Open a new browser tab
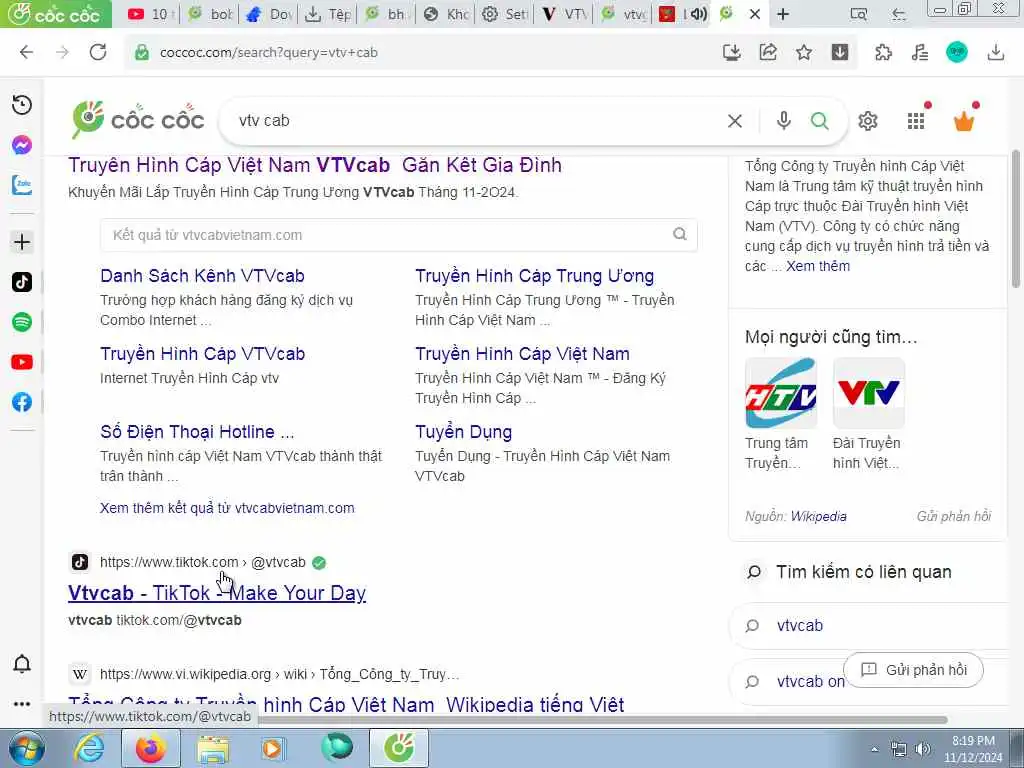1024x768 pixels. (x=783, y=14)
